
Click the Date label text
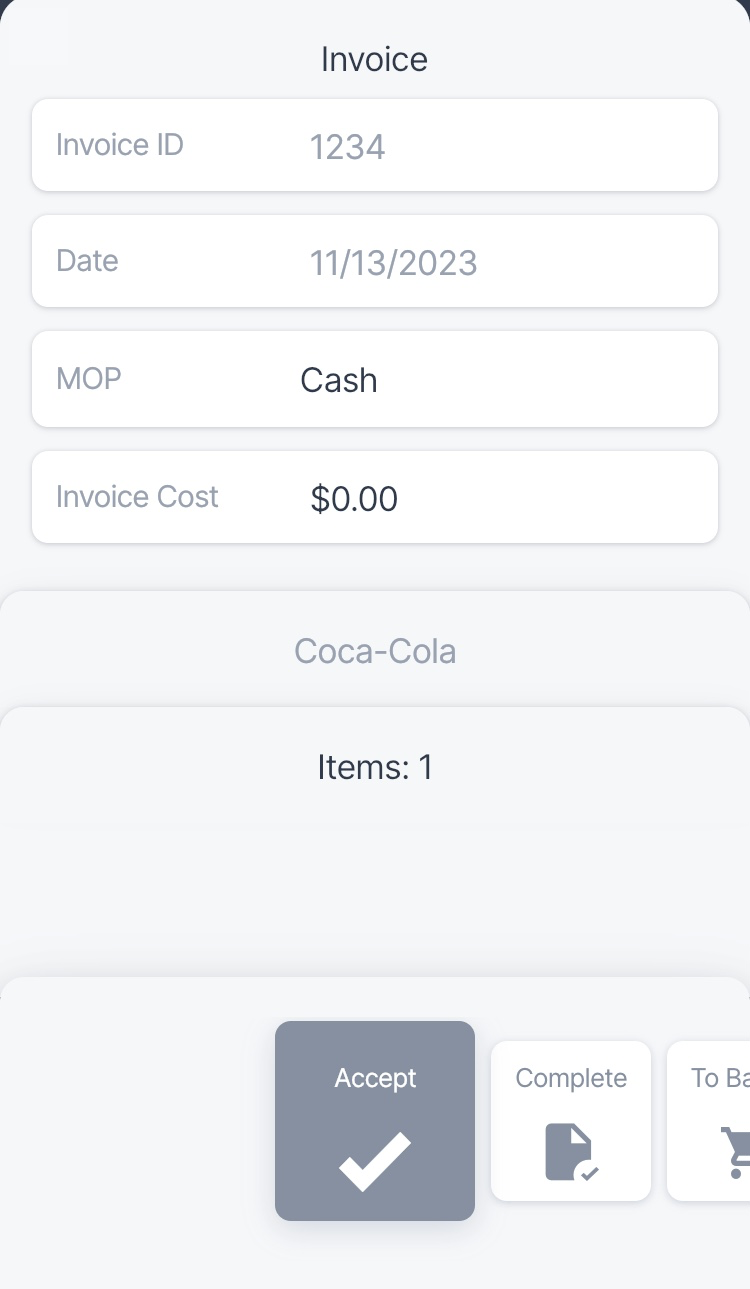point(87,261)
